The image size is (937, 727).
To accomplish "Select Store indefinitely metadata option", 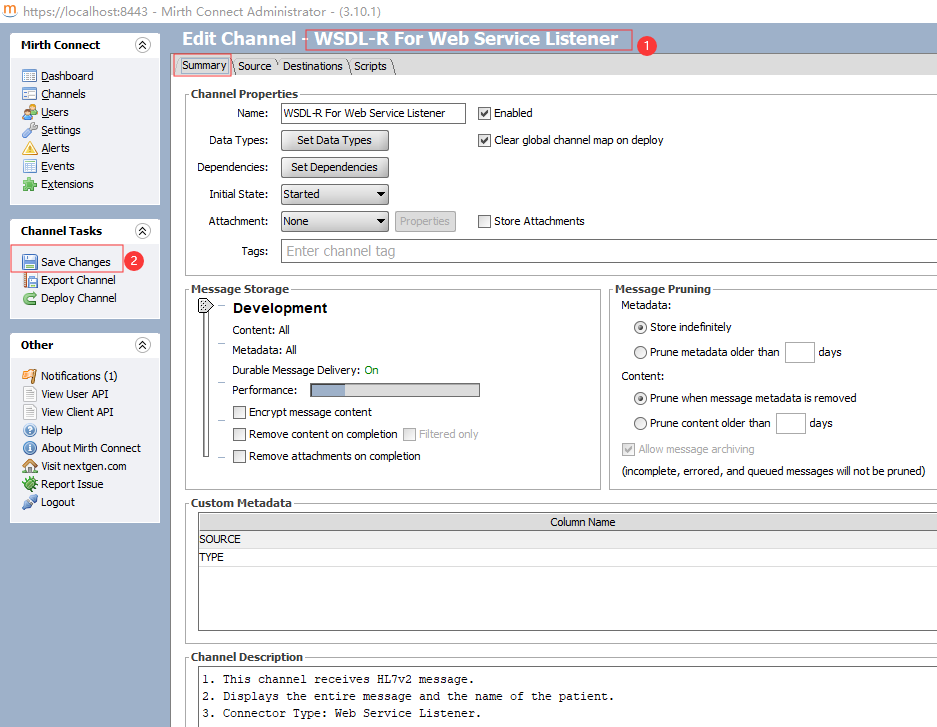I will (x=640, y=327).
